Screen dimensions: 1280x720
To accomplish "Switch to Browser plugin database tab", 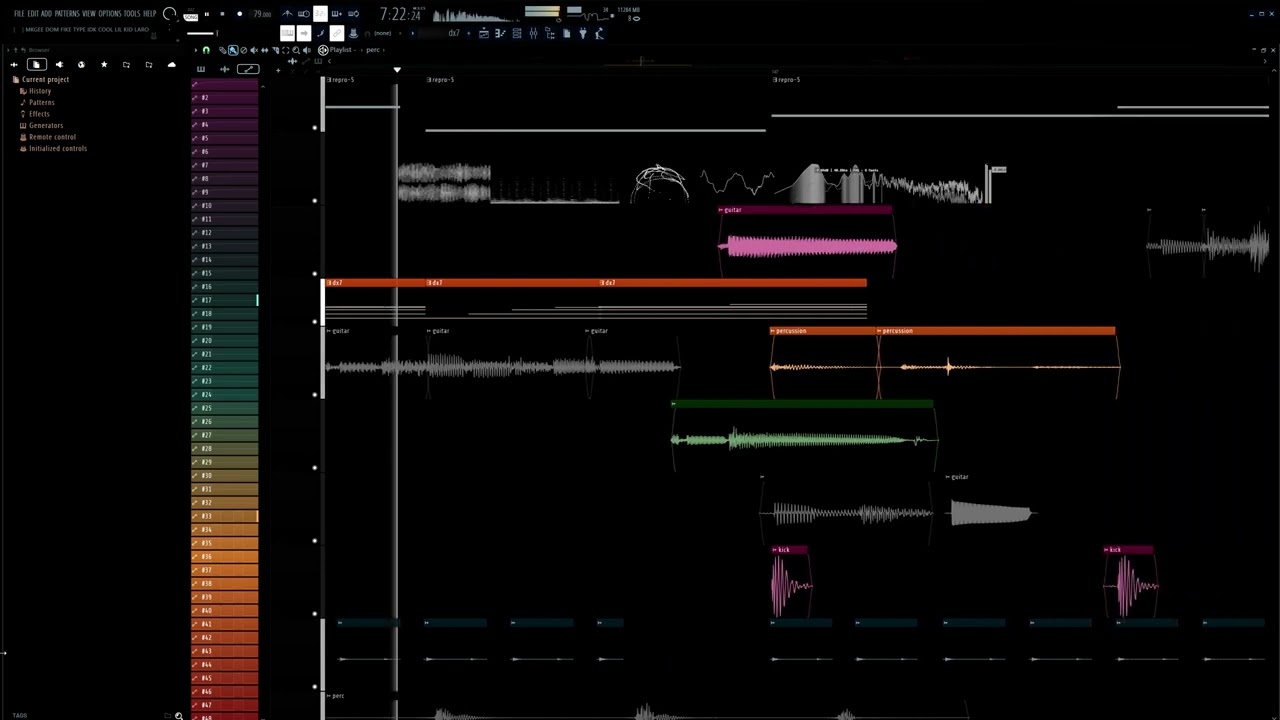I will (59, 64).
